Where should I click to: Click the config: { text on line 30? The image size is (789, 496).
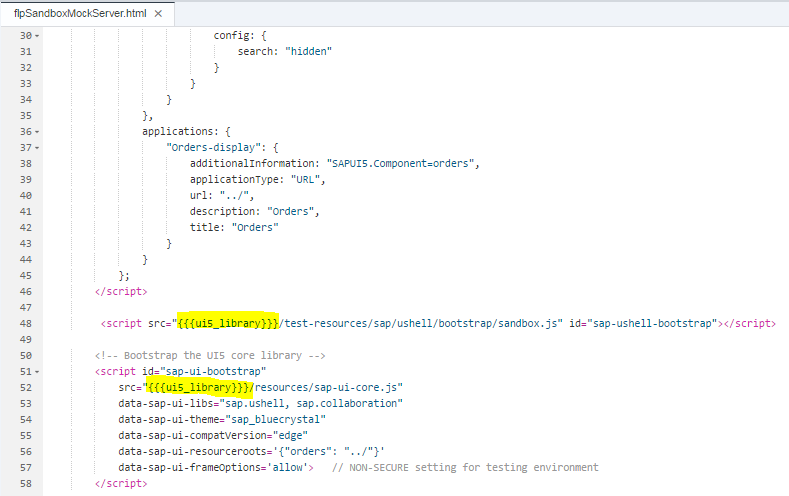(240, 35)
